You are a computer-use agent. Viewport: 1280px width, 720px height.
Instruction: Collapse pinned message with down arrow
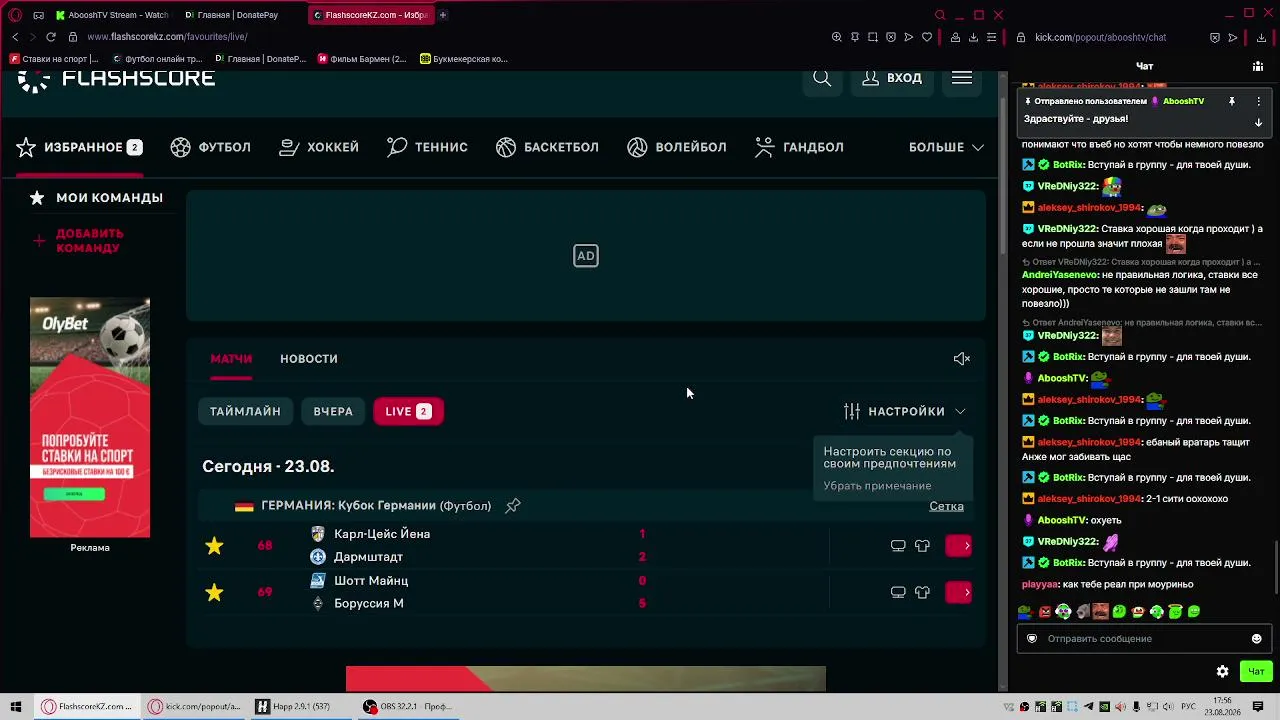tap(1258, 122)
